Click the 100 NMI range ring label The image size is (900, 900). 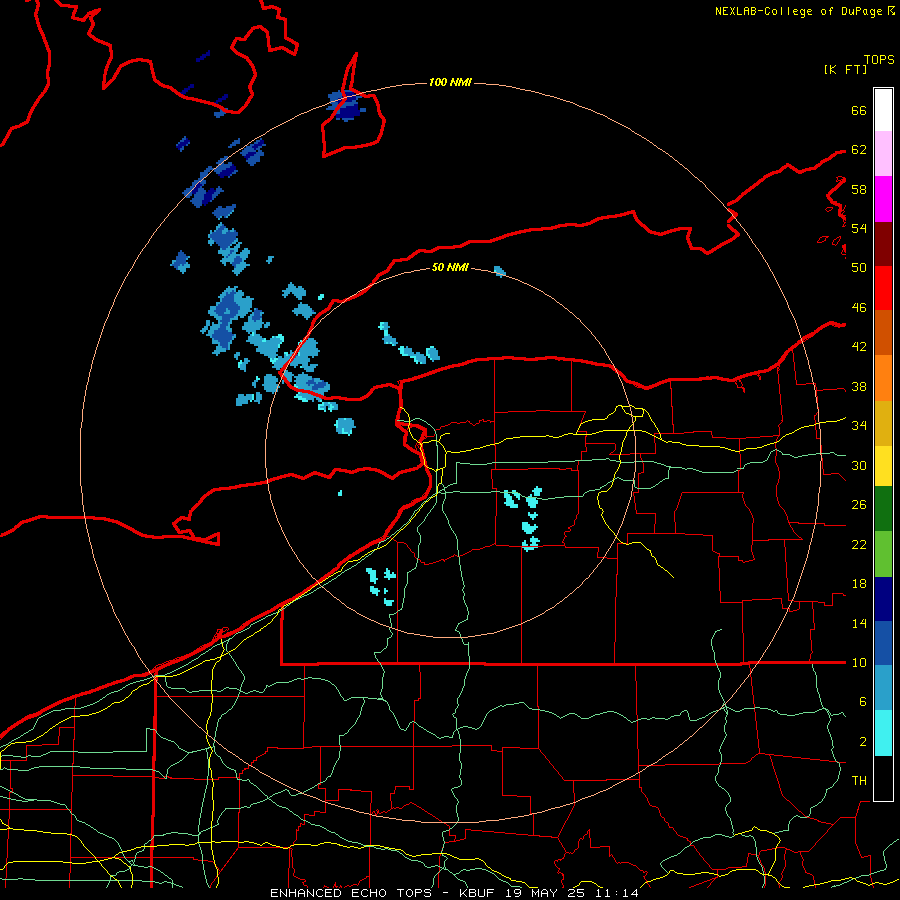point(450,82)
